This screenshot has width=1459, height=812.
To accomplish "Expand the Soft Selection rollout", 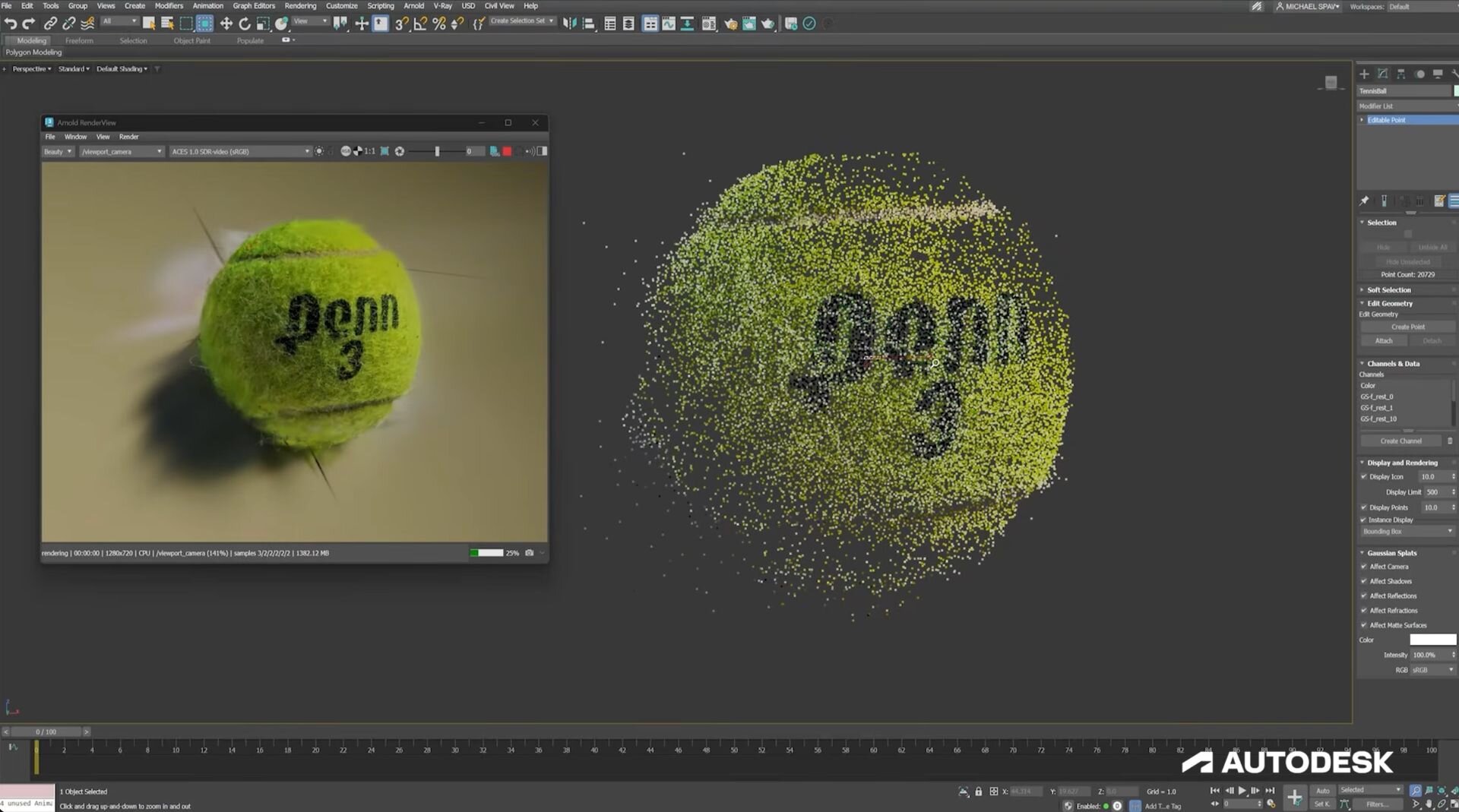I will 1389,290.
